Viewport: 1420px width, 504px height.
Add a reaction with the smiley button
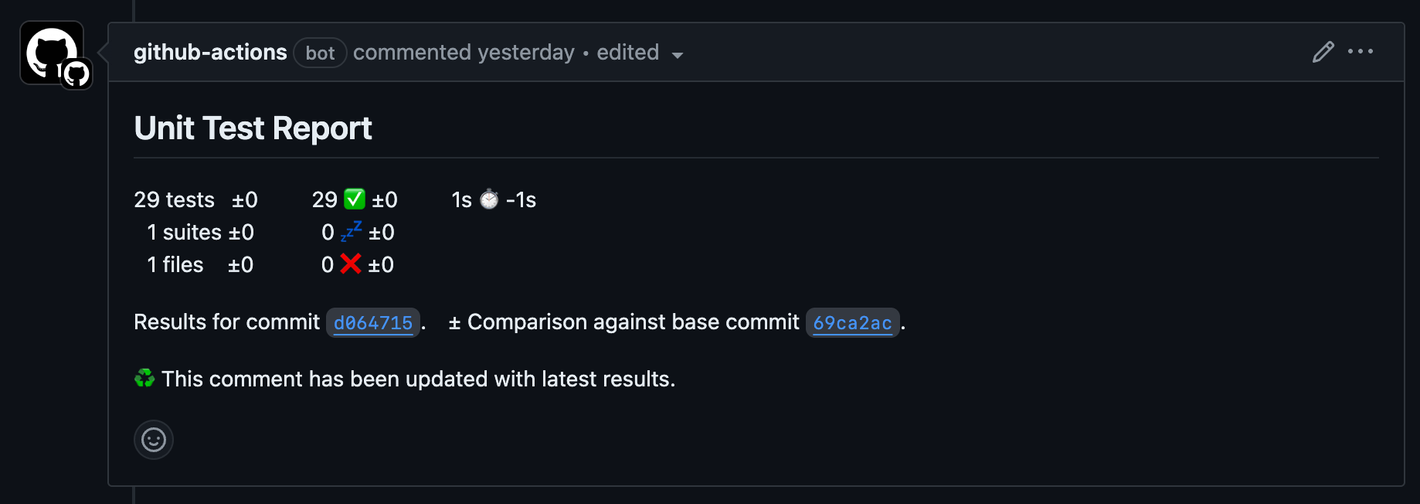point(154,440)
